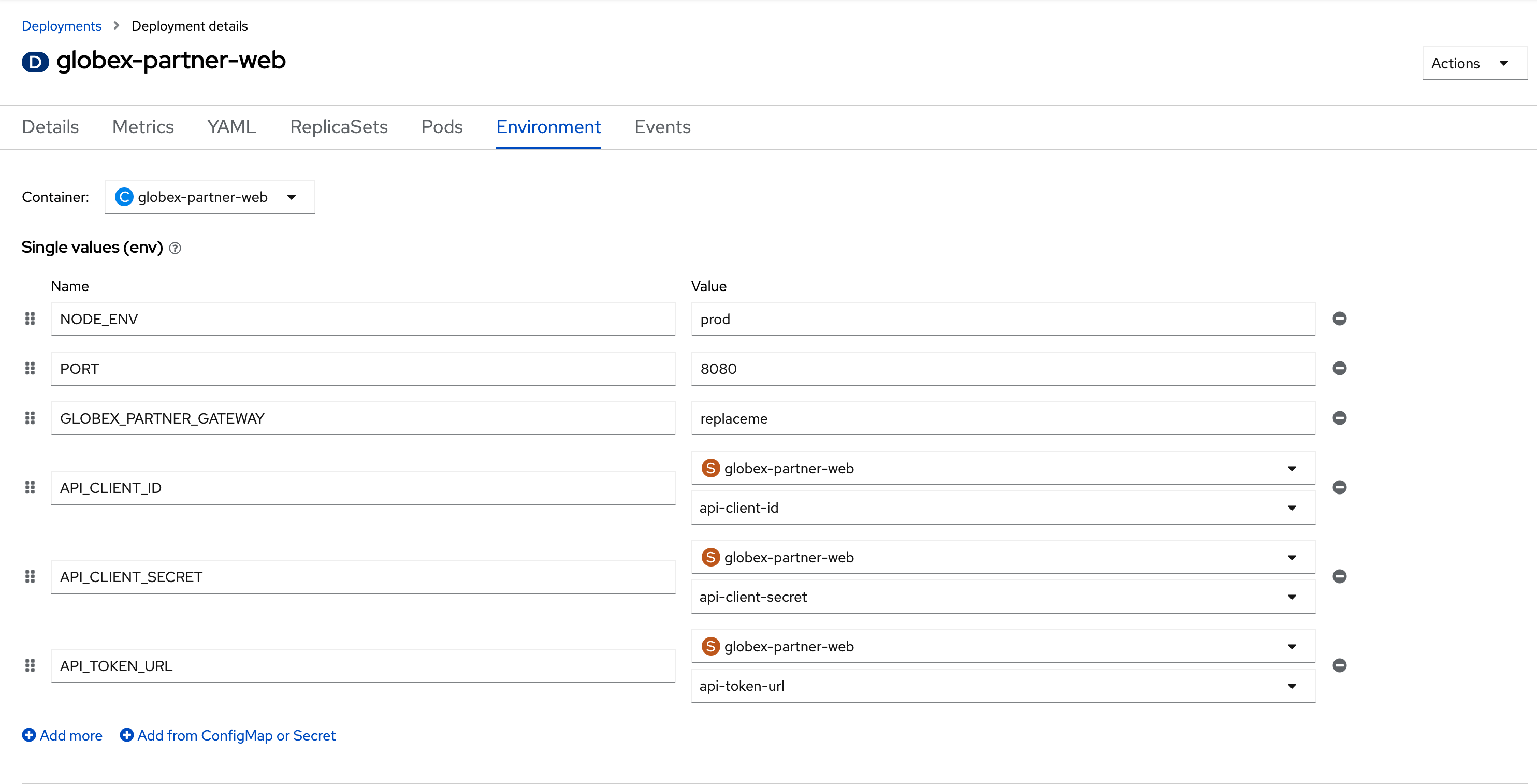Edit the GLOBEX_PARTNER_GATEWAY value field

coord(1004,417)
